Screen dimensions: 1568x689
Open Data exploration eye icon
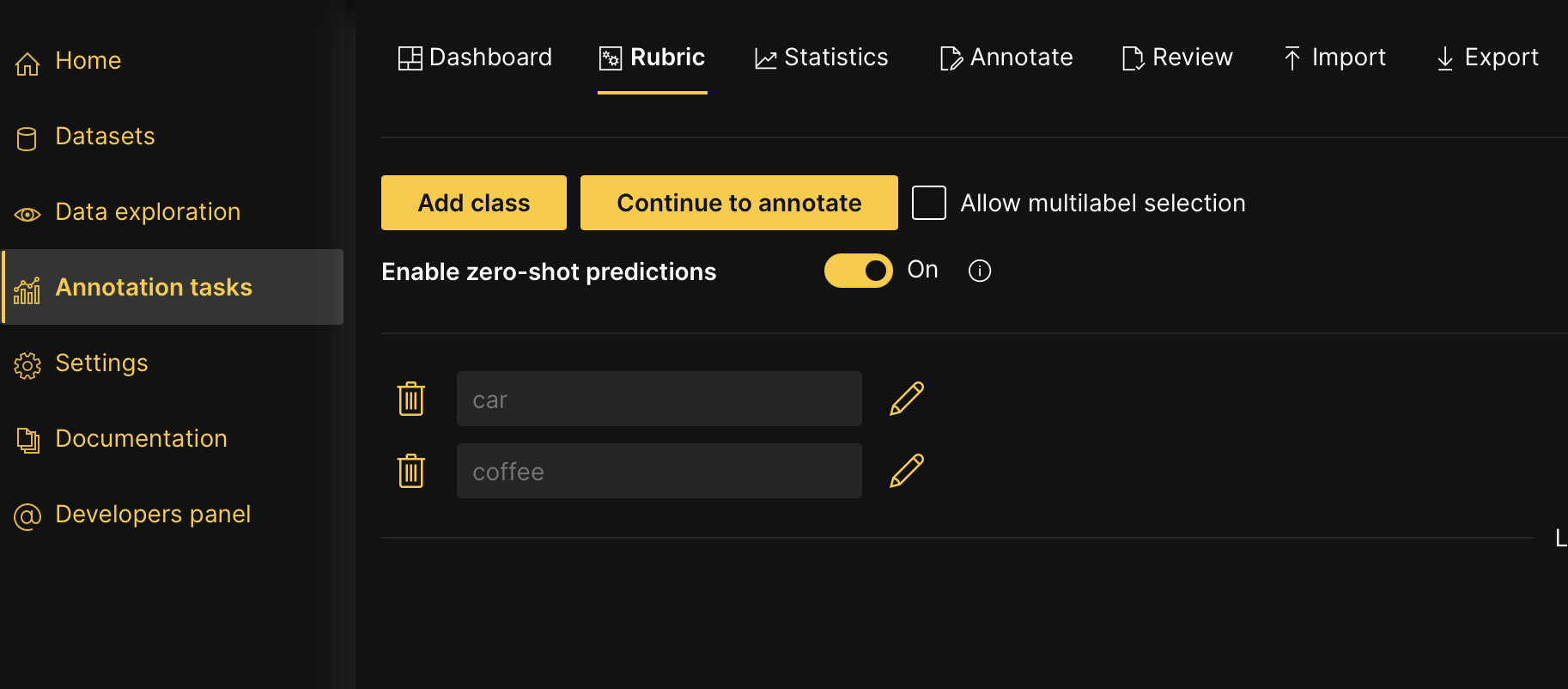coord(27,213)
